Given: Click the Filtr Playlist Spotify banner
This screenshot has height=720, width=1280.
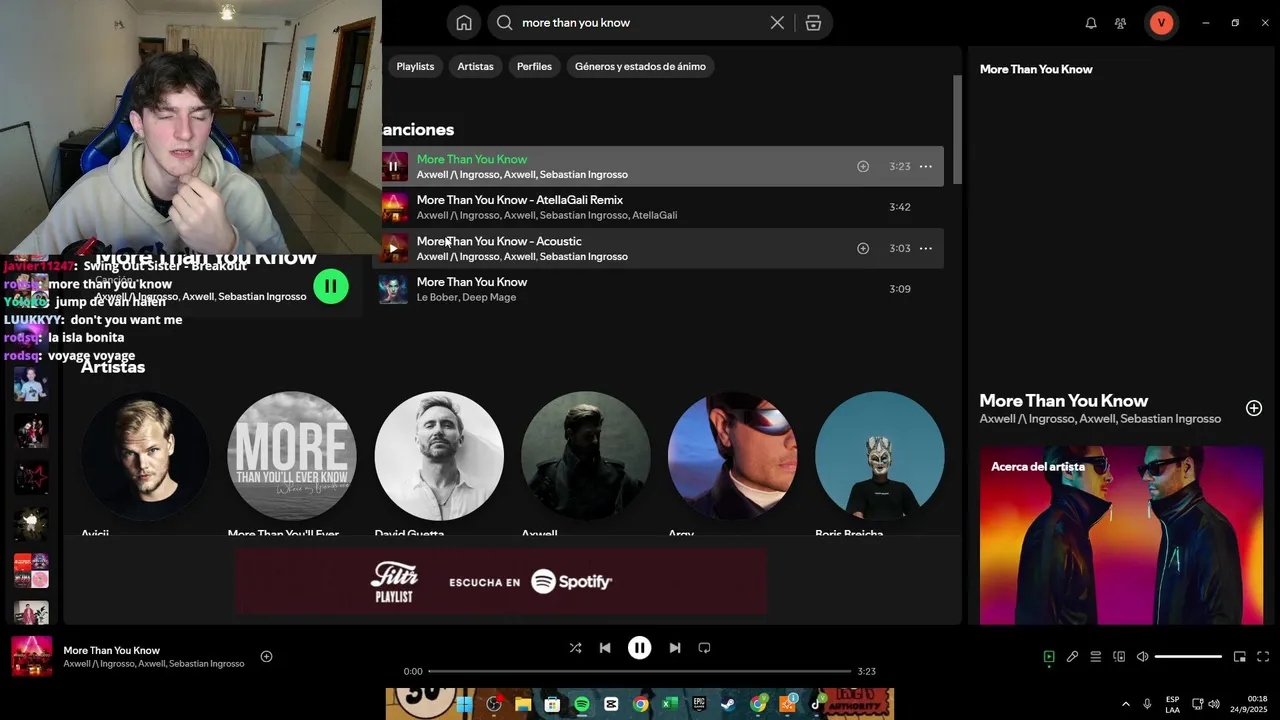Looking at the screenshot, I should pos(501,581).
